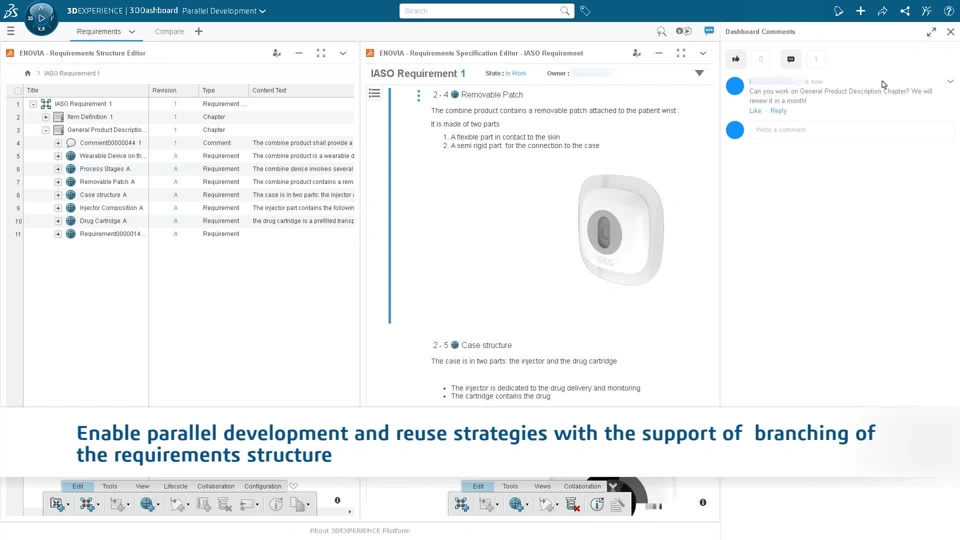
Task: Collapse IASO Requirement 1 root node
Action: click(33, 104)
